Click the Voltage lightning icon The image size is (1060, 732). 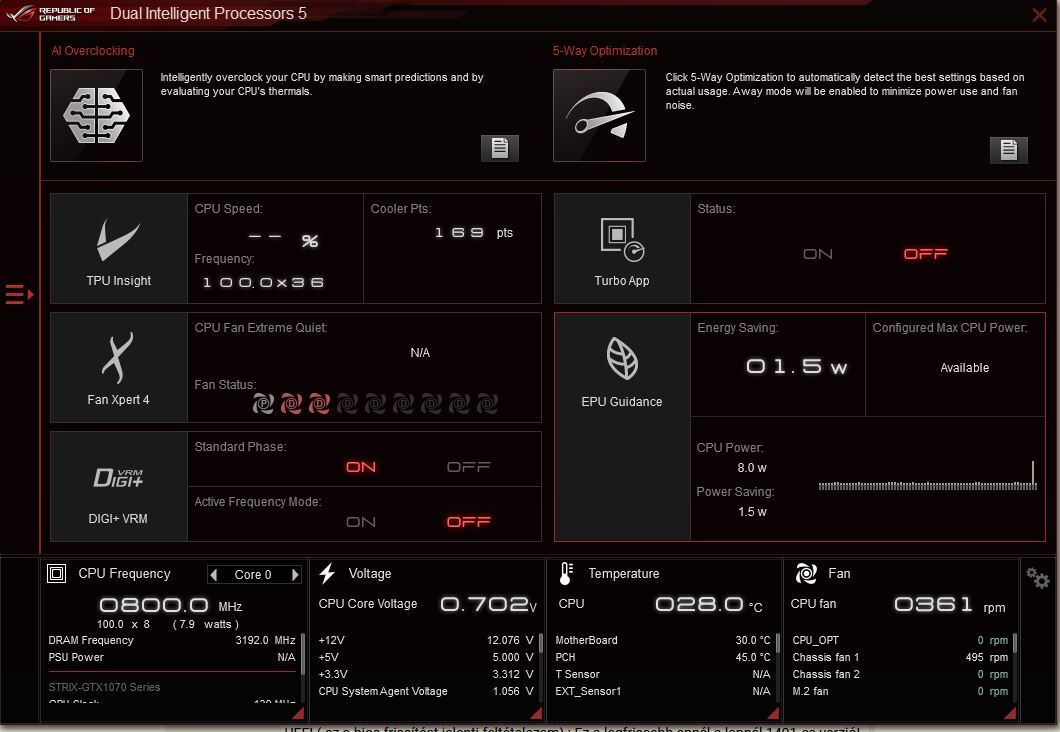point(327,573)
